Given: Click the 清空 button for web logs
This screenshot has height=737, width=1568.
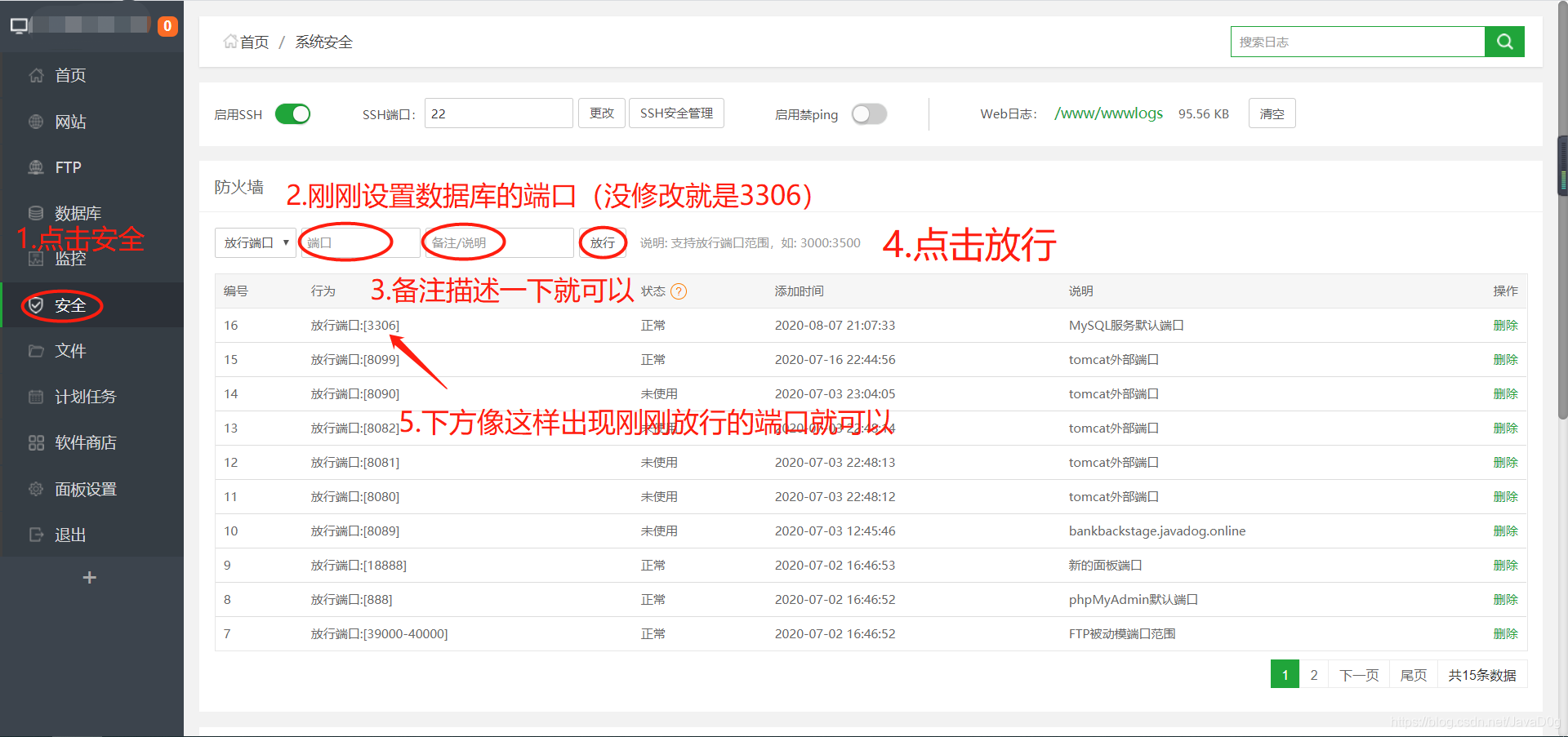Looking at the screenshot, I should click(x=1272, y=113).
